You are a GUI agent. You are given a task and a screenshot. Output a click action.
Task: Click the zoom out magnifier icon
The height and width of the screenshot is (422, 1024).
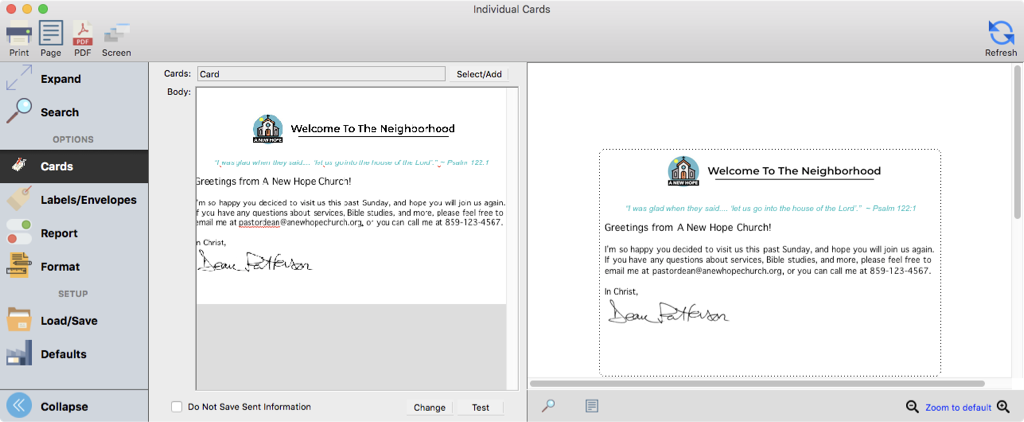click(912, 407)
